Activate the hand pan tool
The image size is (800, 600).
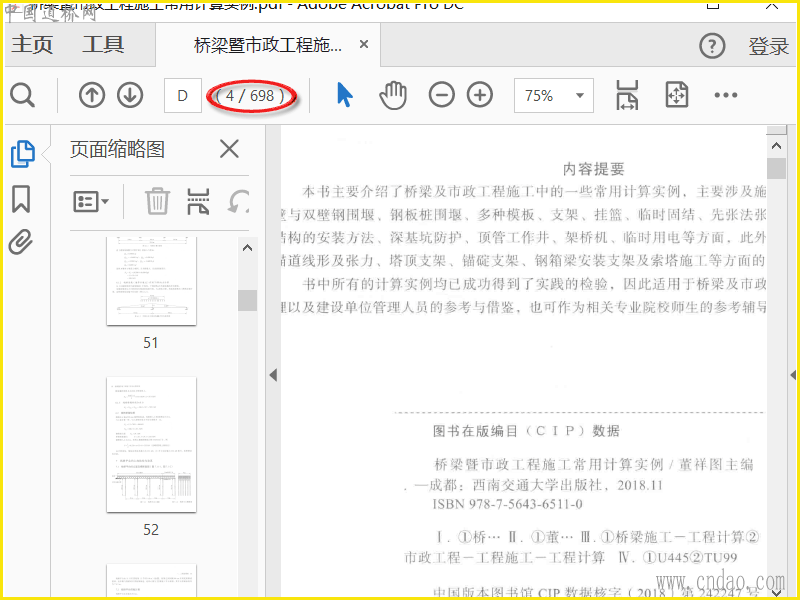click(x=393, y=95)
